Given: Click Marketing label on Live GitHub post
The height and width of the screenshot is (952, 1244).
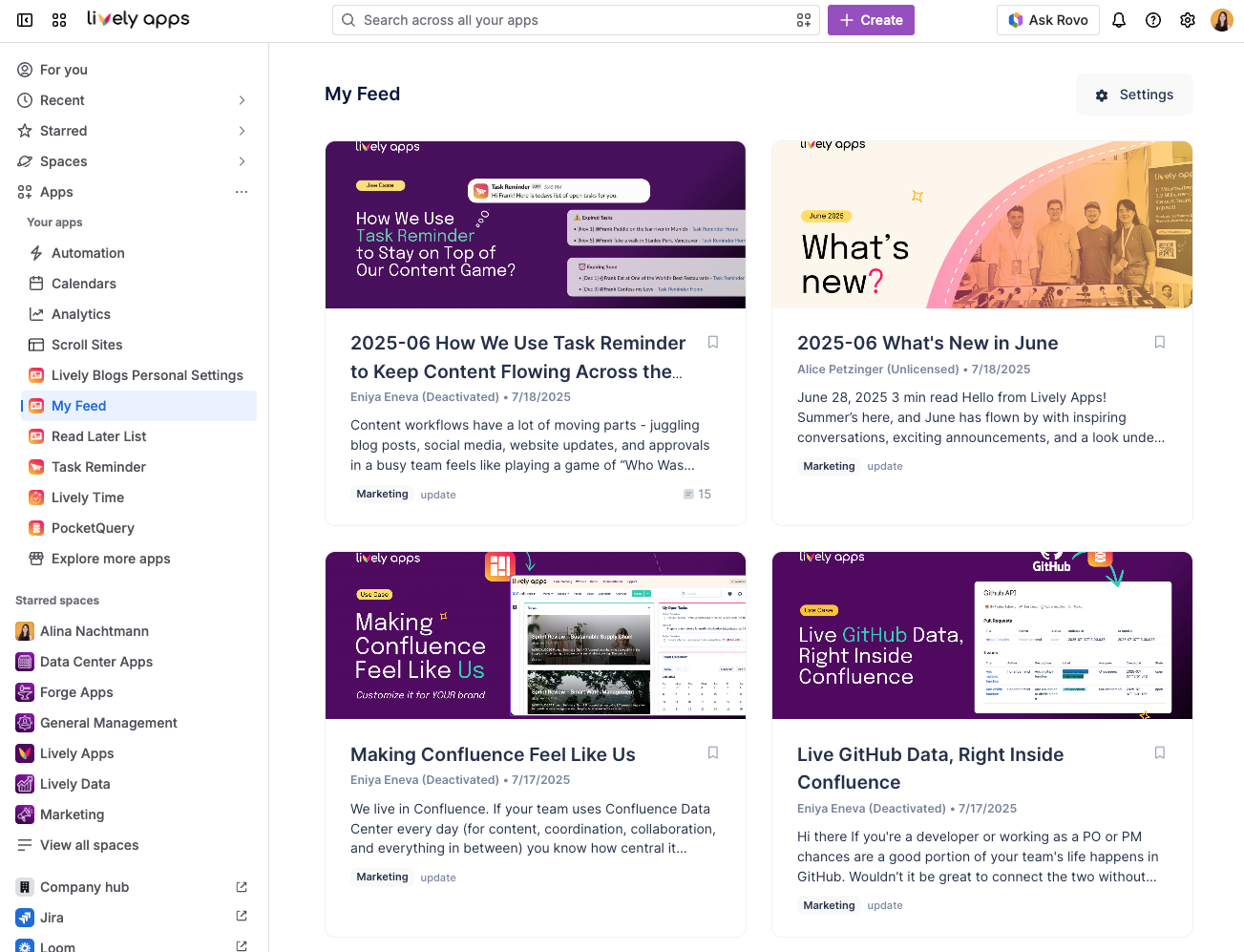Looking at the screenshot, I should pos(829,905).
